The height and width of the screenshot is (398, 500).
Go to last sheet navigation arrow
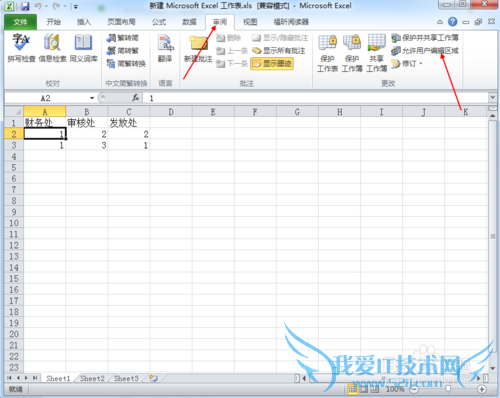point(35,378)
